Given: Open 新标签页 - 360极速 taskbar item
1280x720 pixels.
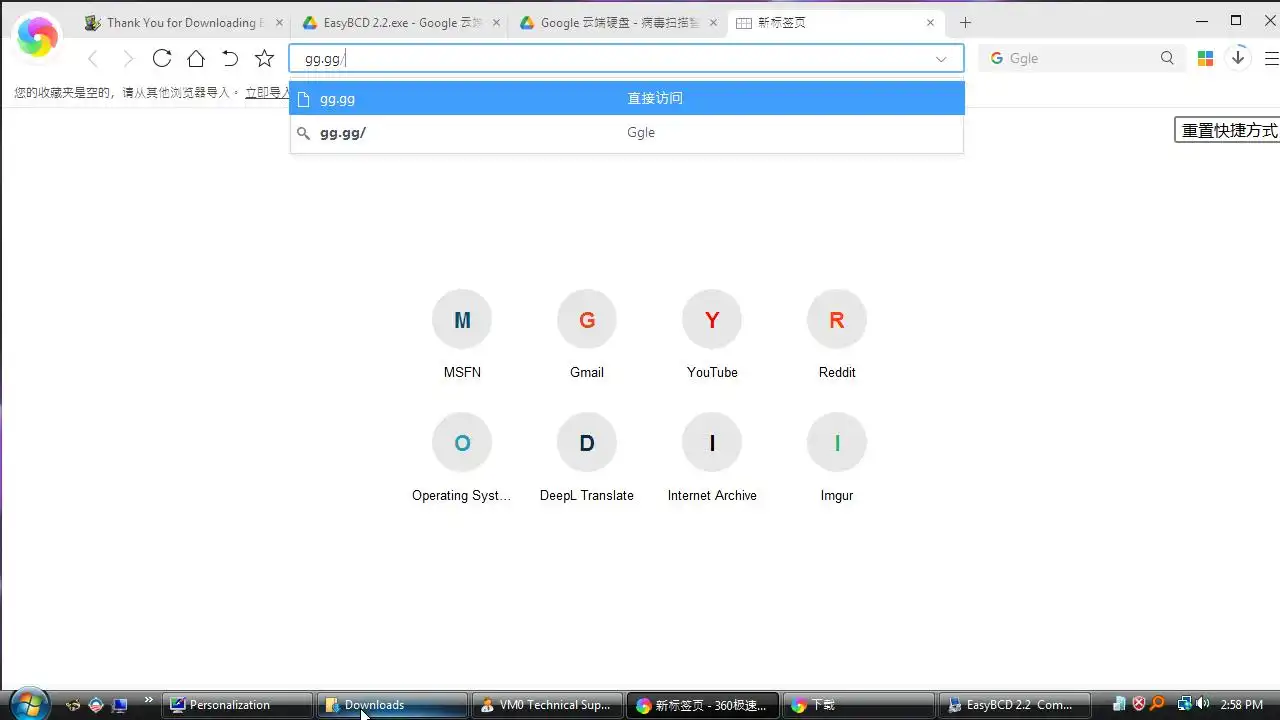Looking at the screenshot, I should [703, 705].
